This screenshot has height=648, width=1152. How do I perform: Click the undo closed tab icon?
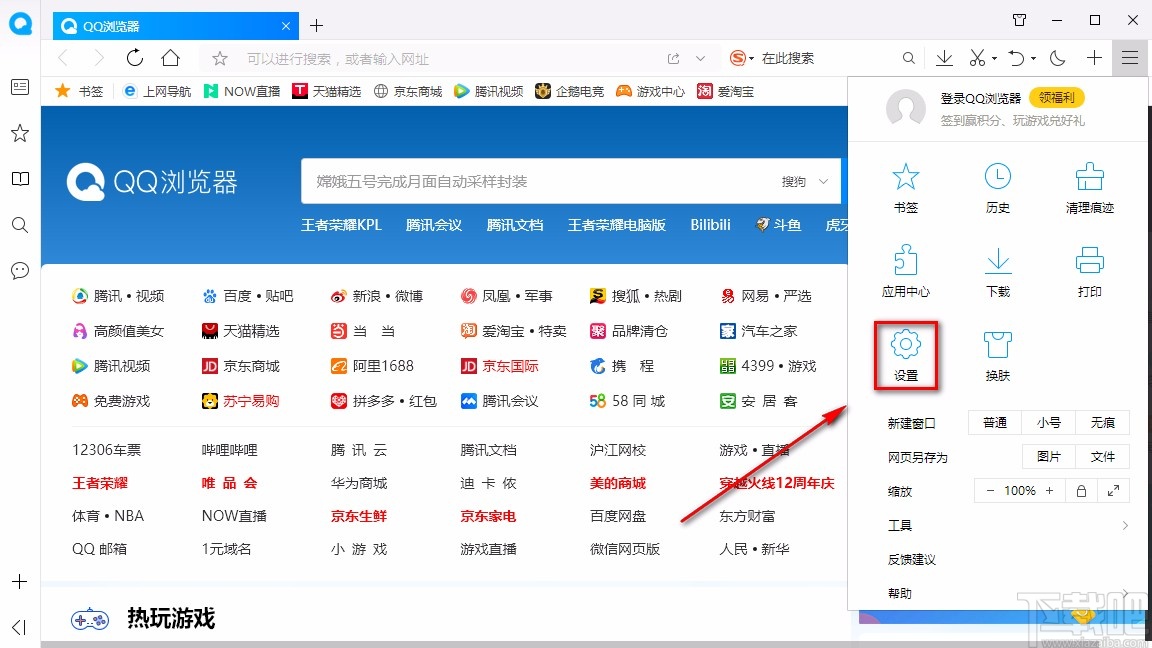[1016, 58]
